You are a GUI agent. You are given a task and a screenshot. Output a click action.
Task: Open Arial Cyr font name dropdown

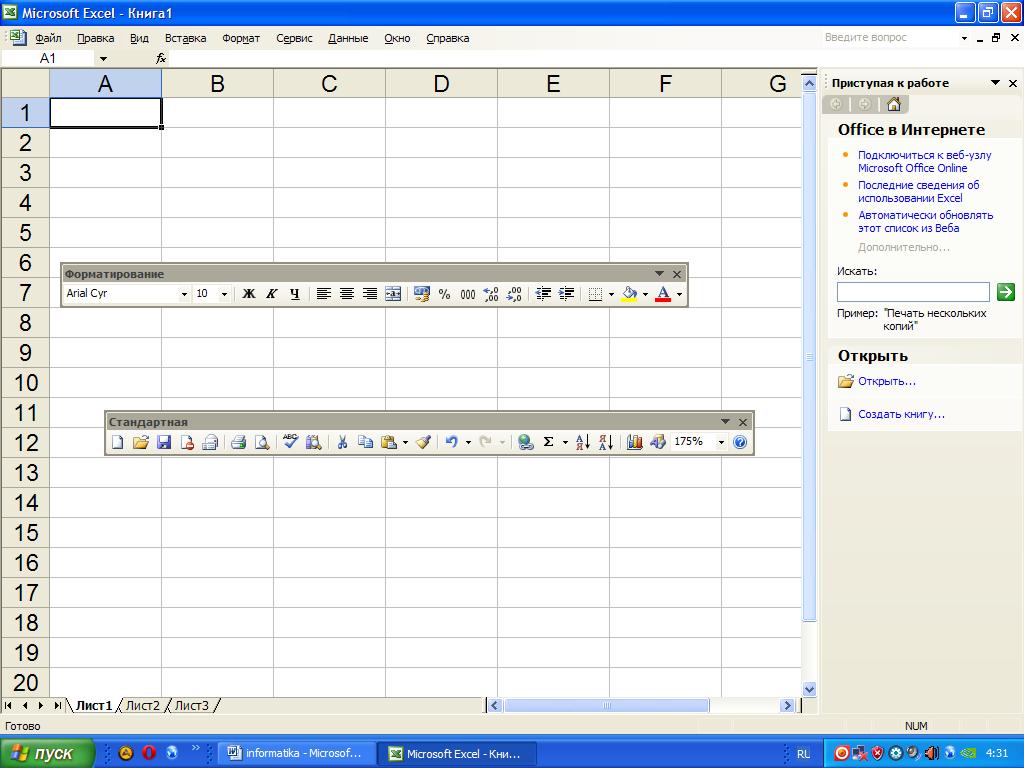tap(184, 294)
